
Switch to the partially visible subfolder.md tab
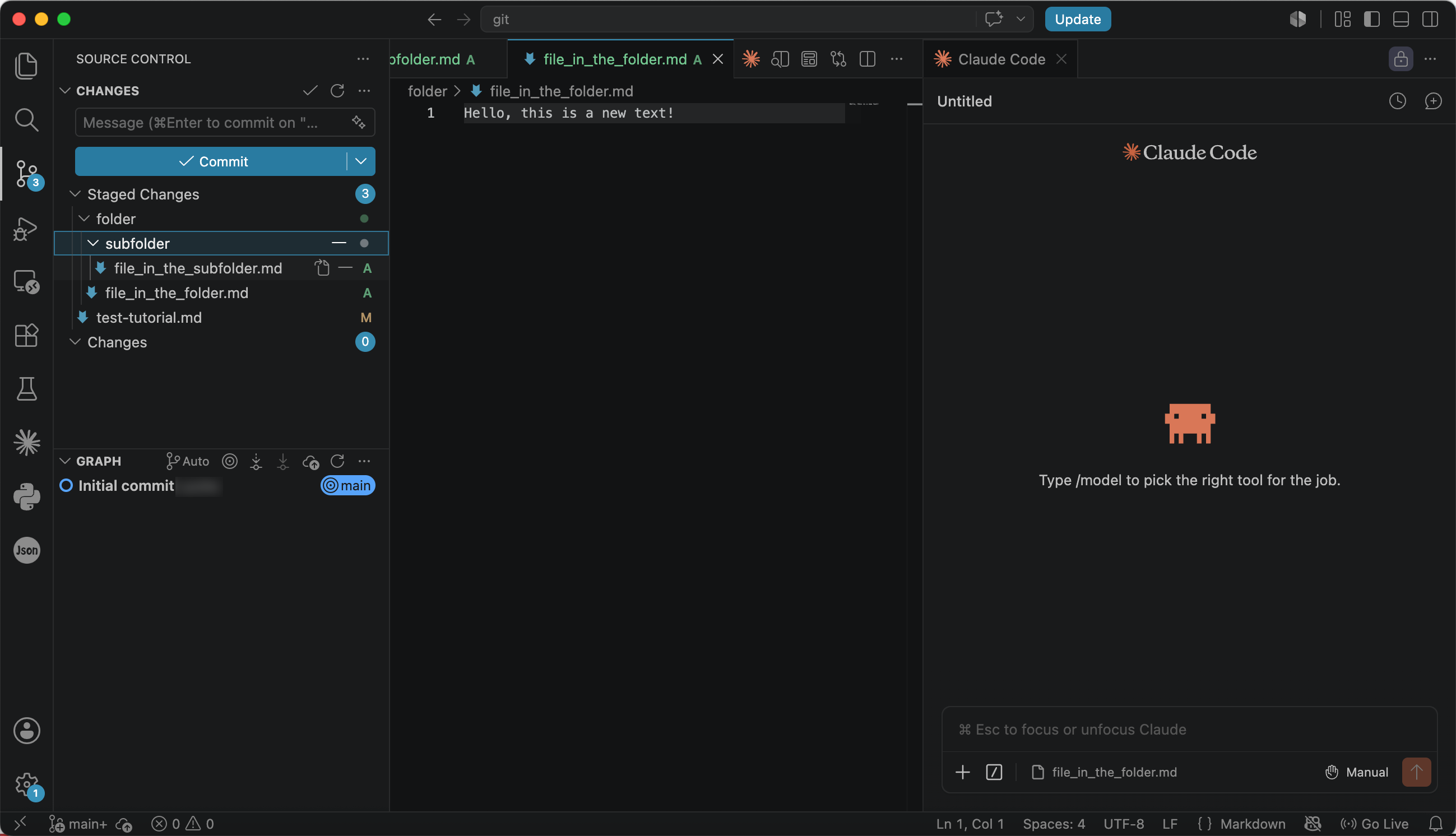pos(448,59)
